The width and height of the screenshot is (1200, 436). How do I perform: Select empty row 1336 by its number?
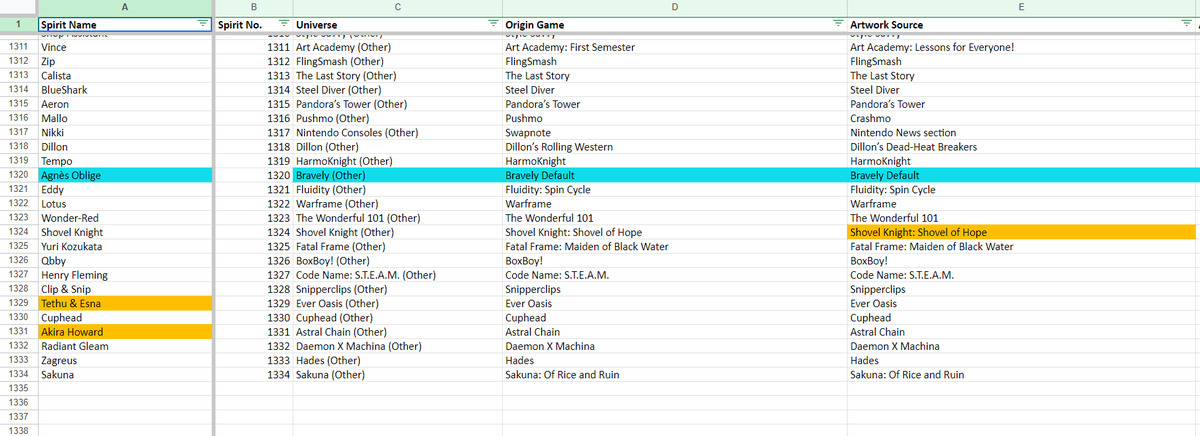(x=18, y=402)
